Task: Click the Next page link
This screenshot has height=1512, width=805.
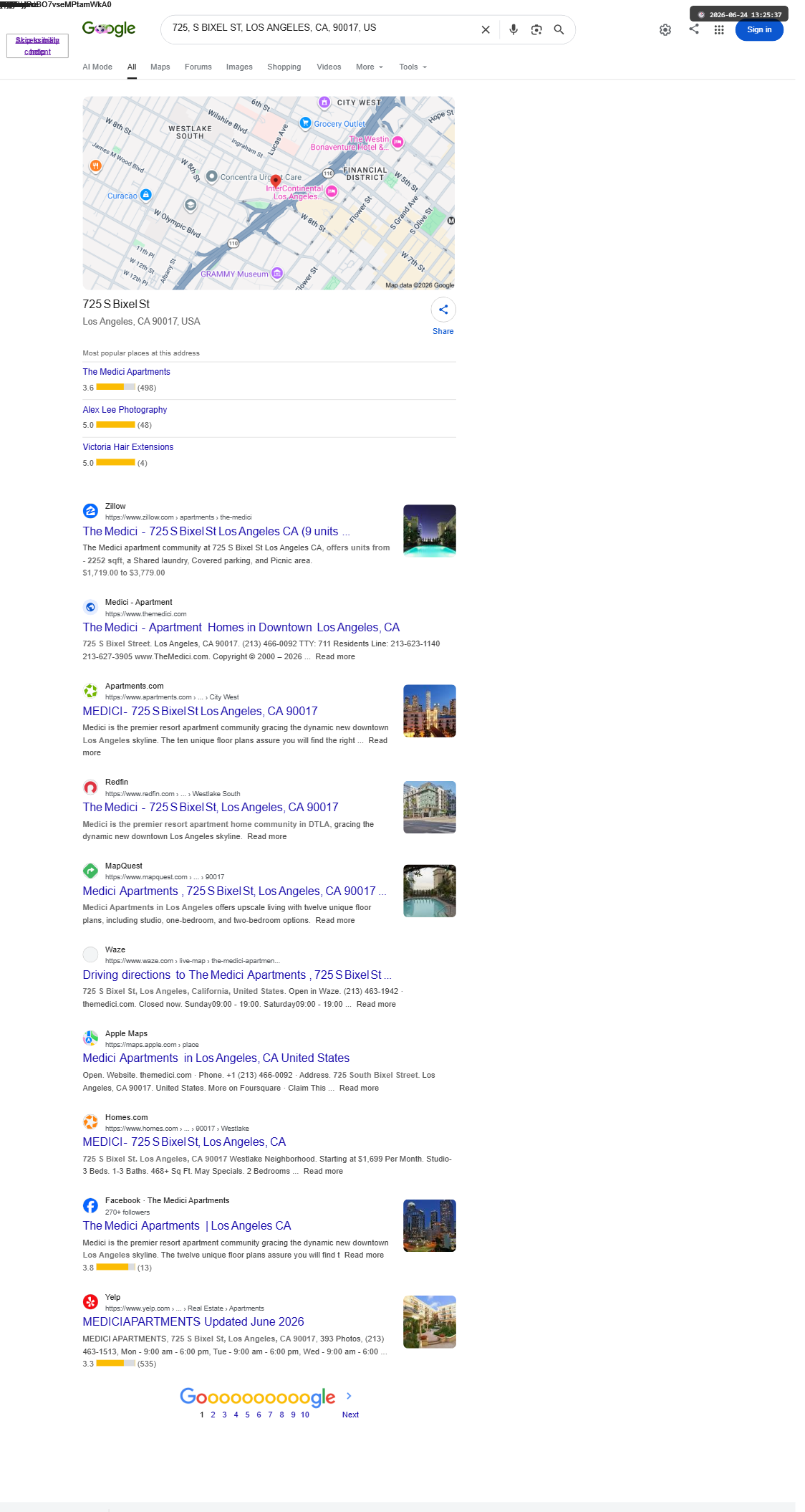Action: coord(350,1415)
